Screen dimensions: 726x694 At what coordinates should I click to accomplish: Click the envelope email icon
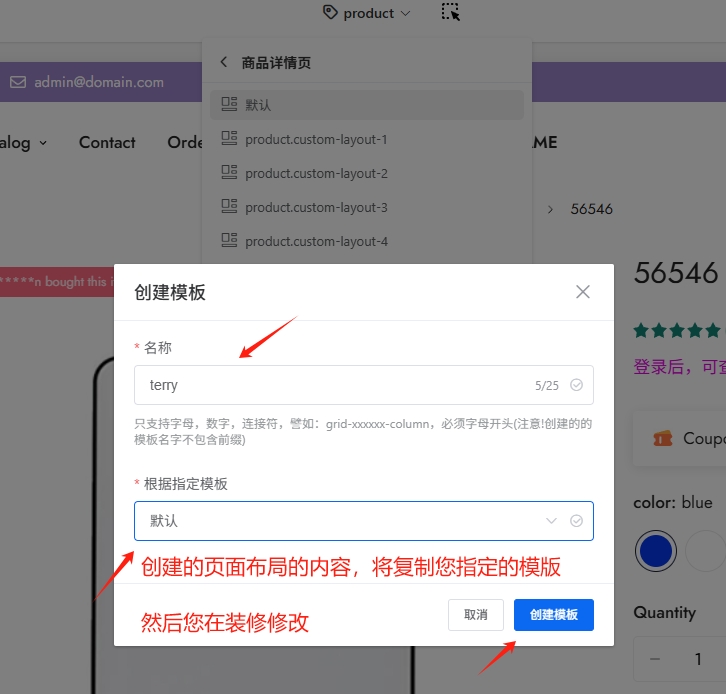(18, 82)
